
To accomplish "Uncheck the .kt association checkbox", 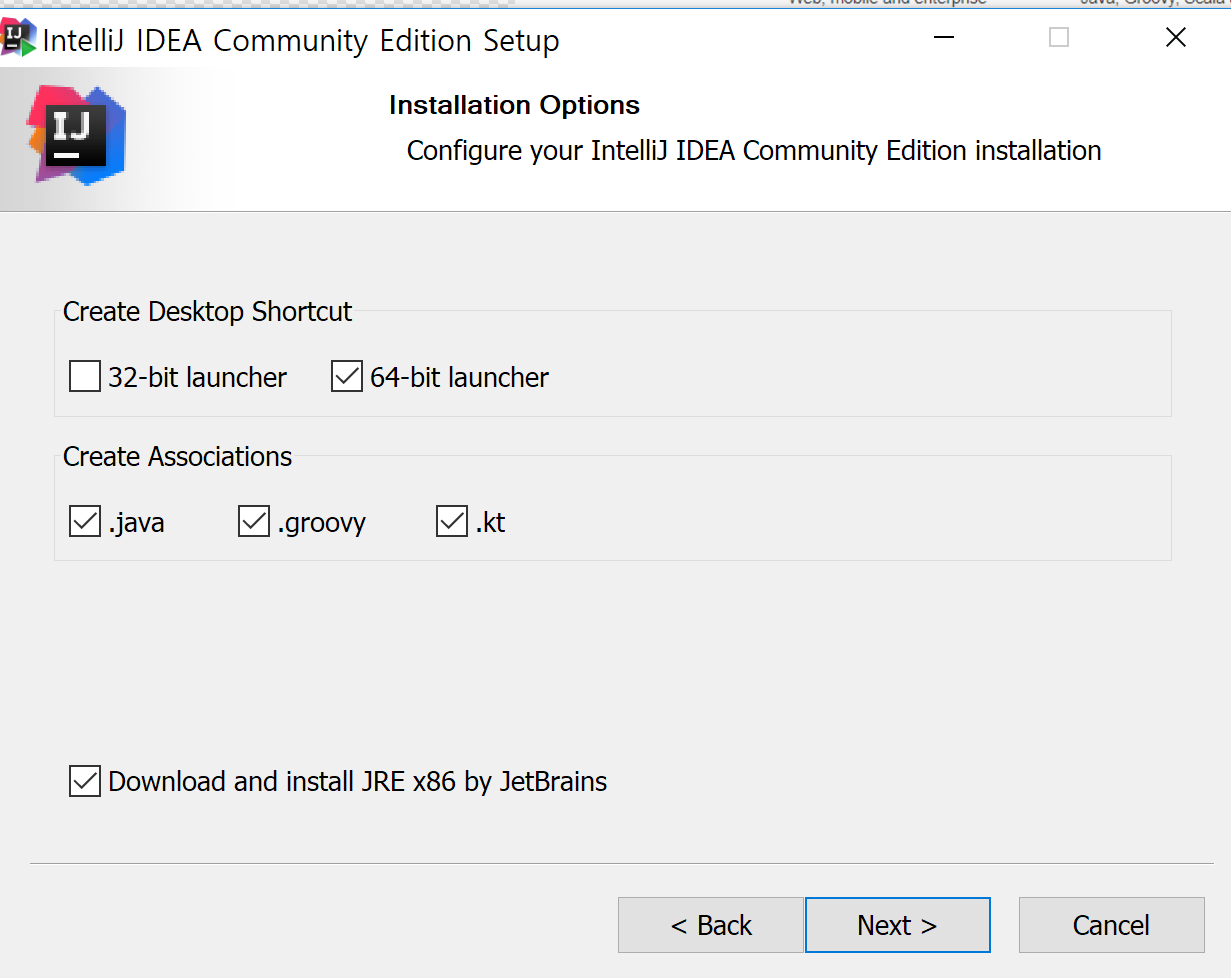I will pyautogui.click(x=452, y=522).
